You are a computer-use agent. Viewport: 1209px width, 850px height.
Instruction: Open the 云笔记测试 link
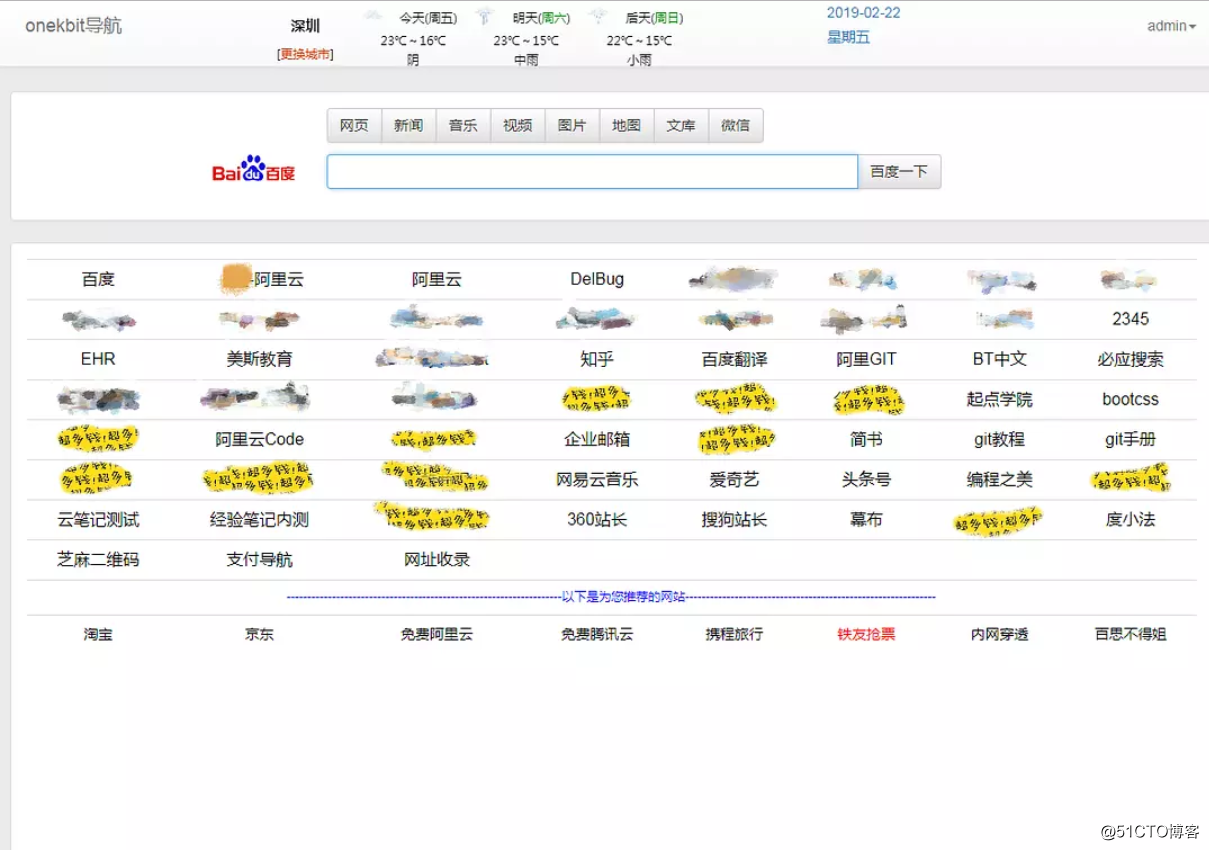(x=98, y=519)
